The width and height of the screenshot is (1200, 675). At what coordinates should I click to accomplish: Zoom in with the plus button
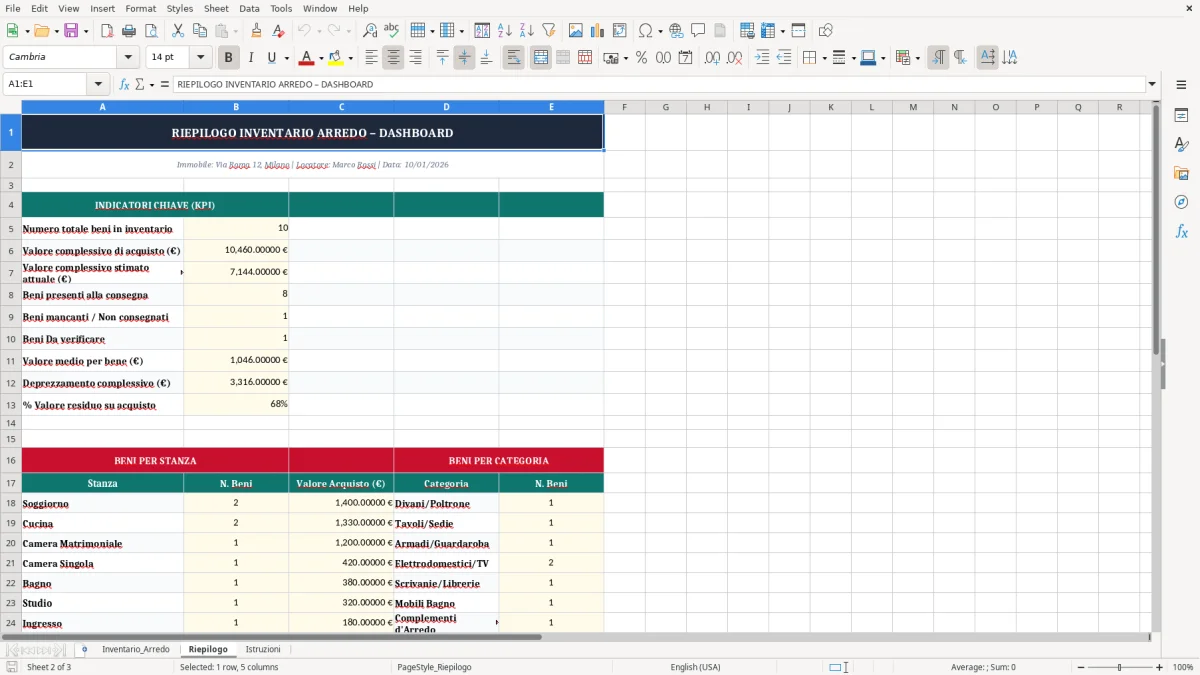(x=1159, y=667)
